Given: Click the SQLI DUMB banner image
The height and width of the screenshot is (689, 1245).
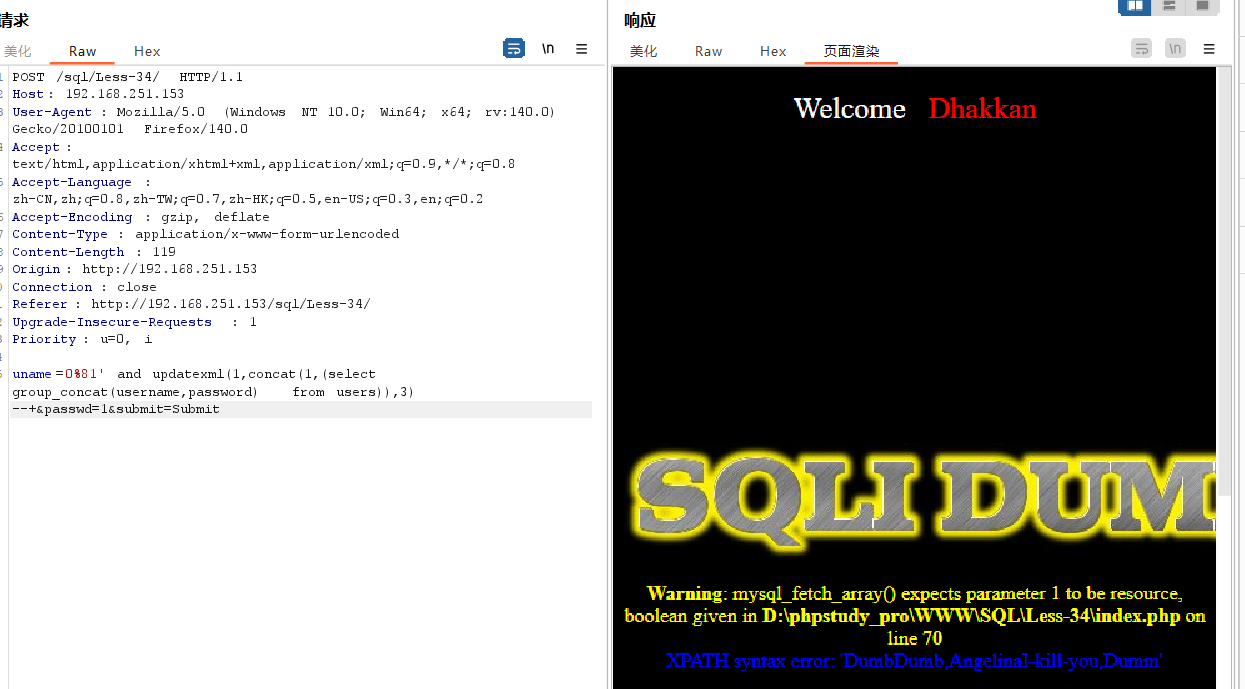Looking at the screenshot, I should point(925,500).
